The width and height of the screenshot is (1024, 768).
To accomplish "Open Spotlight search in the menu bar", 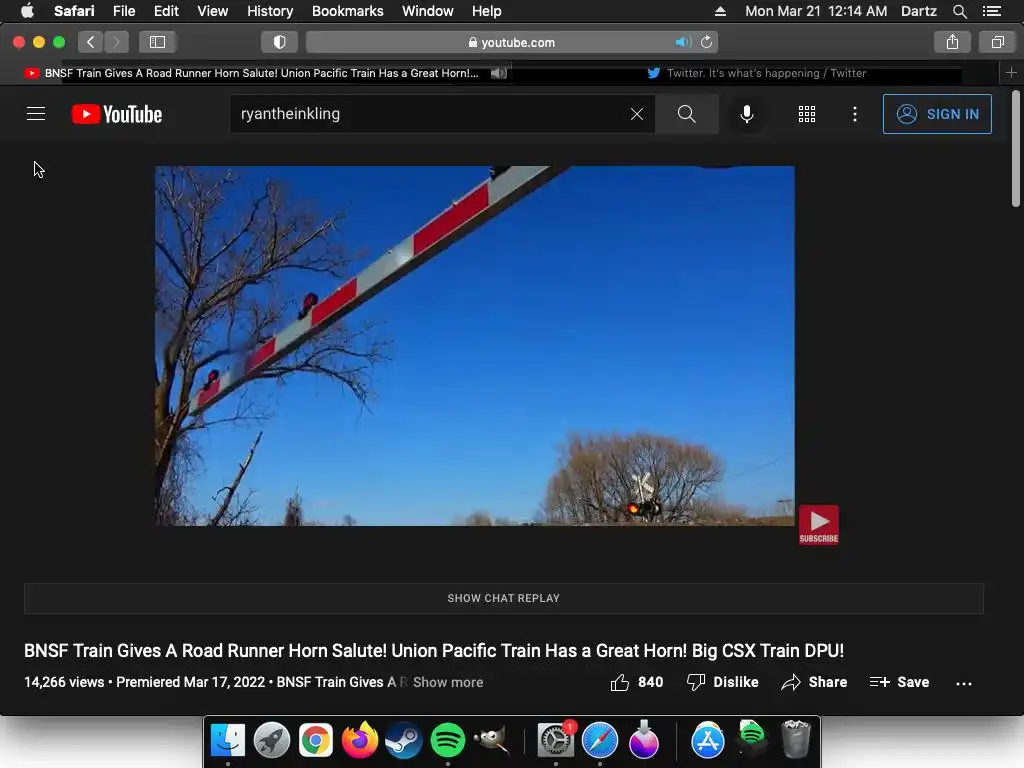I will (959, 11).
